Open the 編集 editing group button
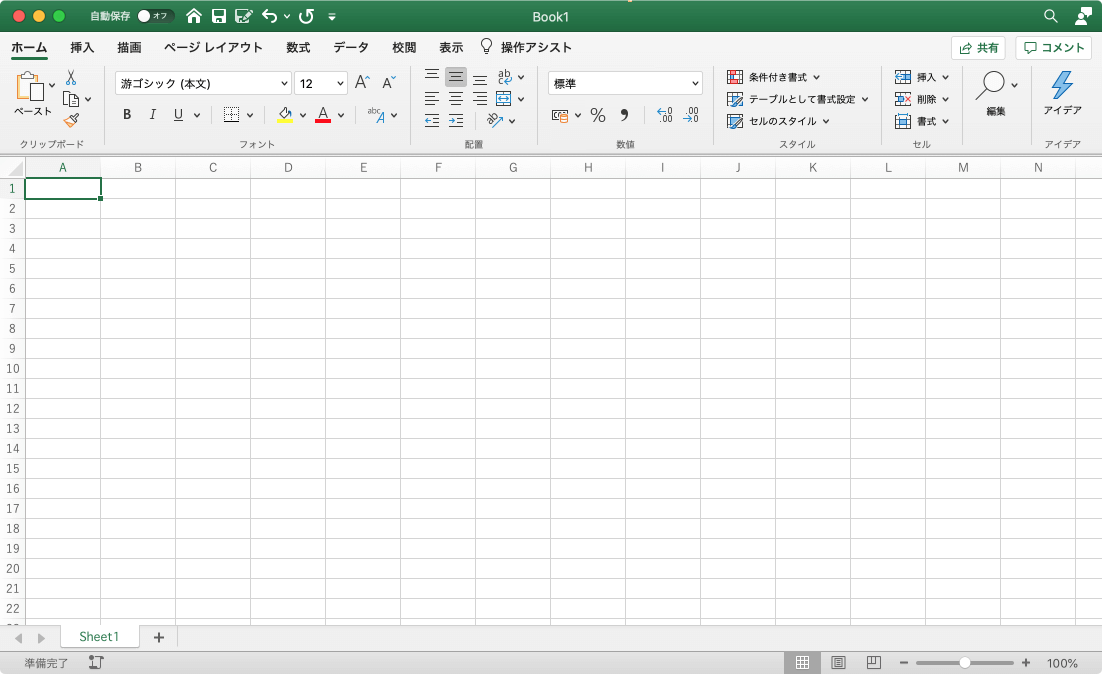Viewport: 1102px width, 674px height. [996, 93]
